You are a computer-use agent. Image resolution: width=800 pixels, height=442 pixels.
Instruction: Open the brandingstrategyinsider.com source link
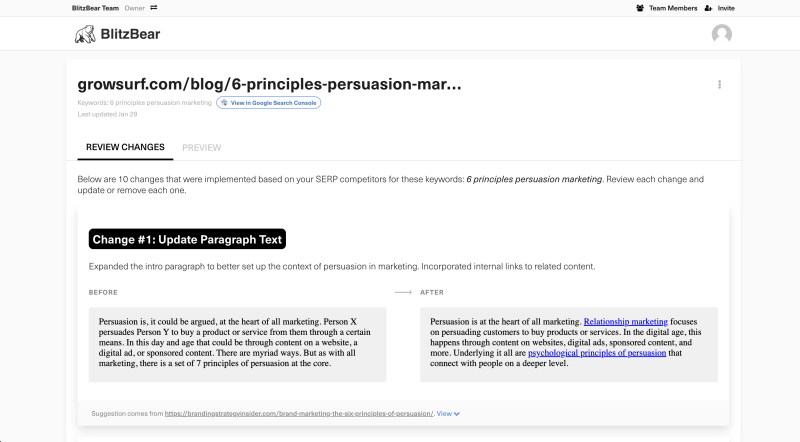tap(299, 413)
